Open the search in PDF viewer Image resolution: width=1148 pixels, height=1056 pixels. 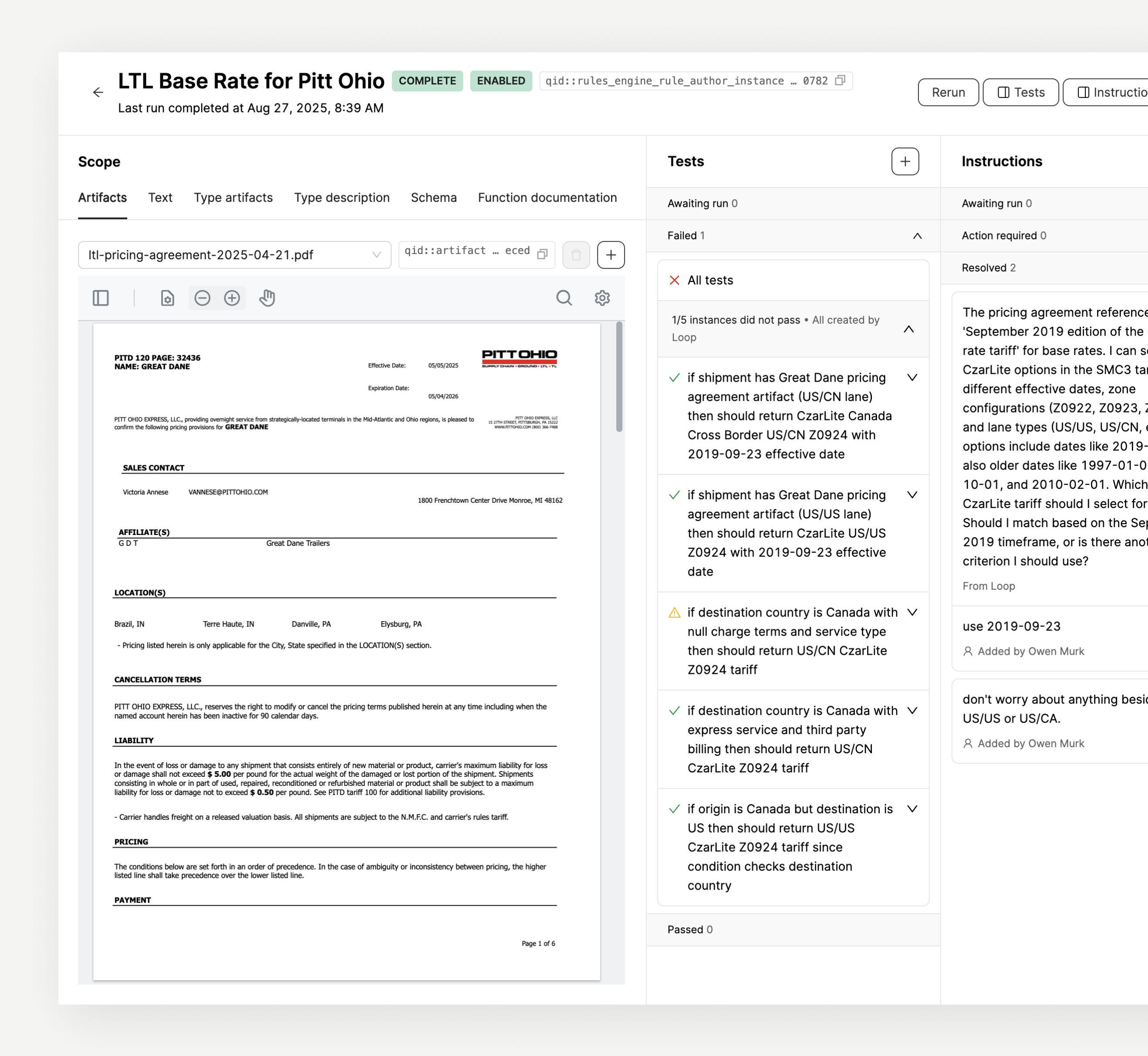564,298
